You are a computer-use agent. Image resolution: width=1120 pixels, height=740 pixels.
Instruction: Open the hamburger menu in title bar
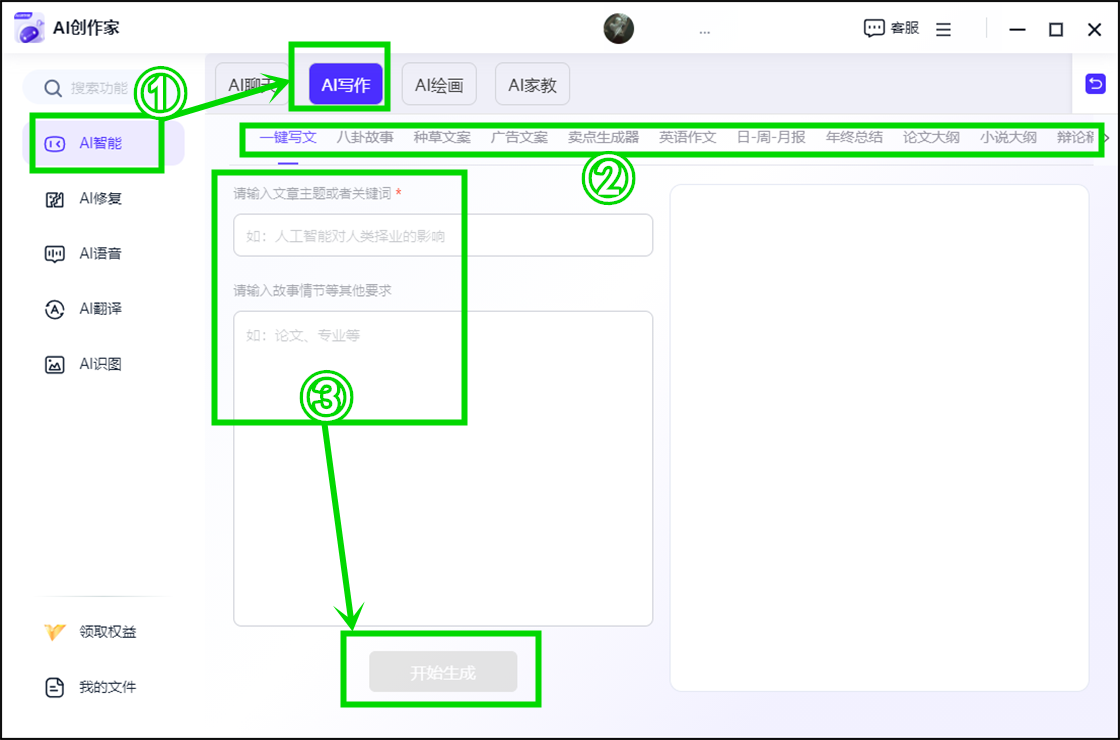[943, 30]
